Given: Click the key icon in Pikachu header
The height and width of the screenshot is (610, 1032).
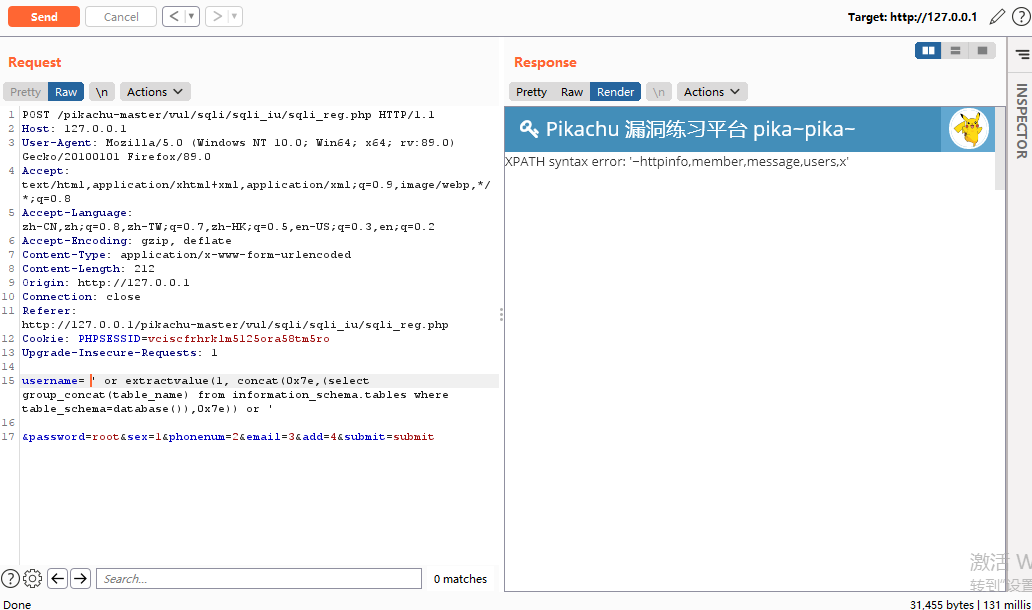Looking at the screenshot, I should coord(529,128).
